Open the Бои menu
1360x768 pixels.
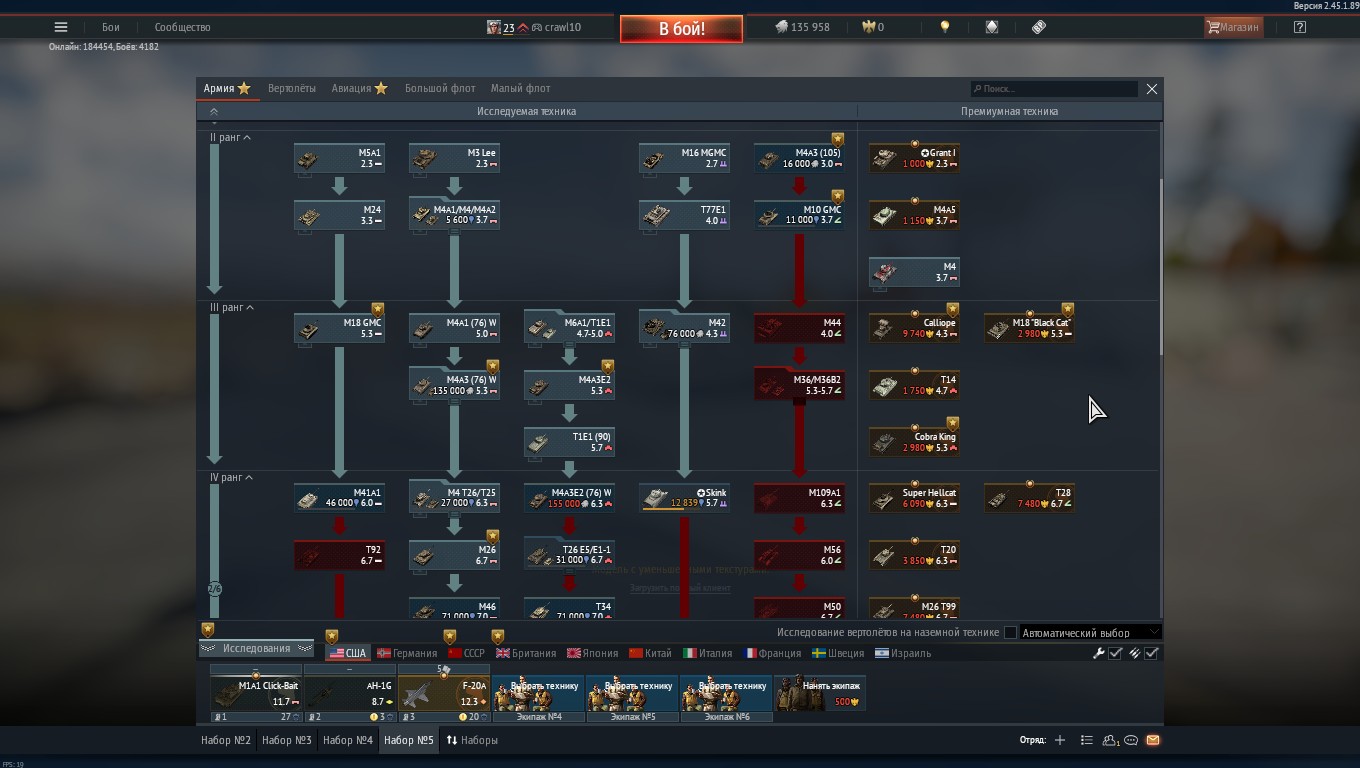(x=110, y=27)
